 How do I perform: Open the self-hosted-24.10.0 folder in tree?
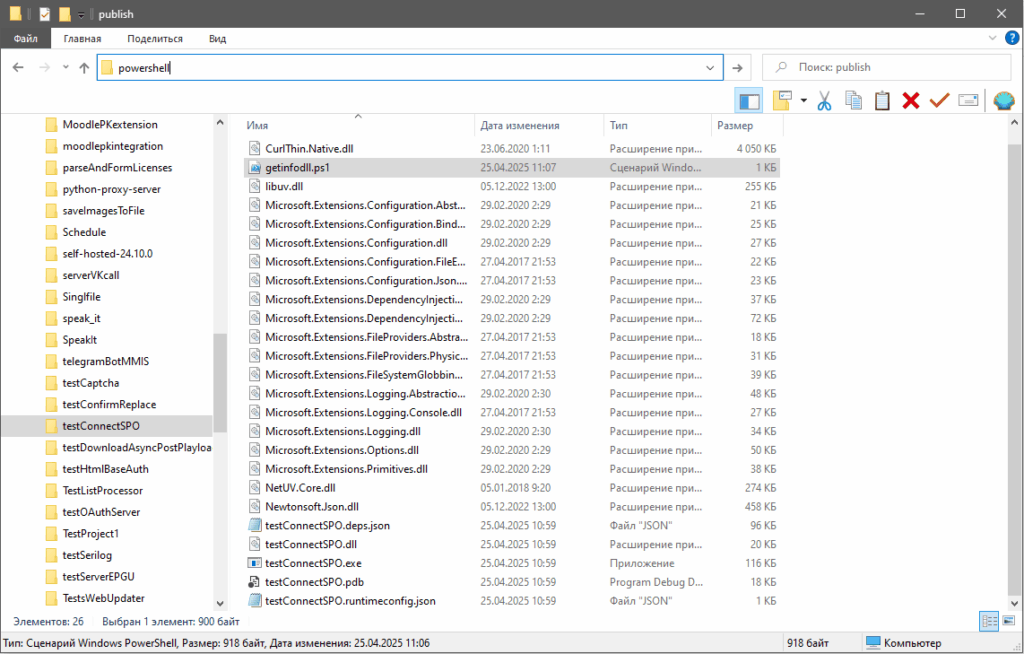click(x=107, y=253)
